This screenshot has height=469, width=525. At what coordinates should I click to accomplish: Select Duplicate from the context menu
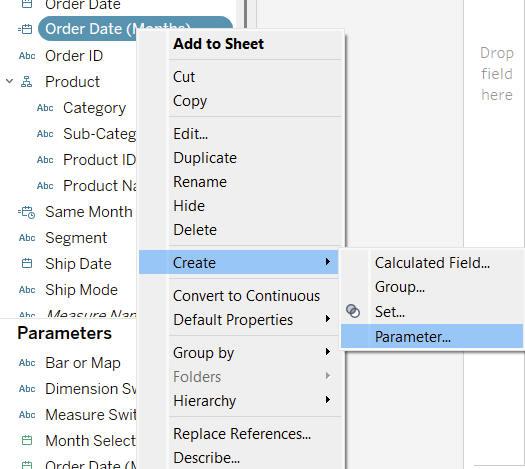(x=205, y=158)
